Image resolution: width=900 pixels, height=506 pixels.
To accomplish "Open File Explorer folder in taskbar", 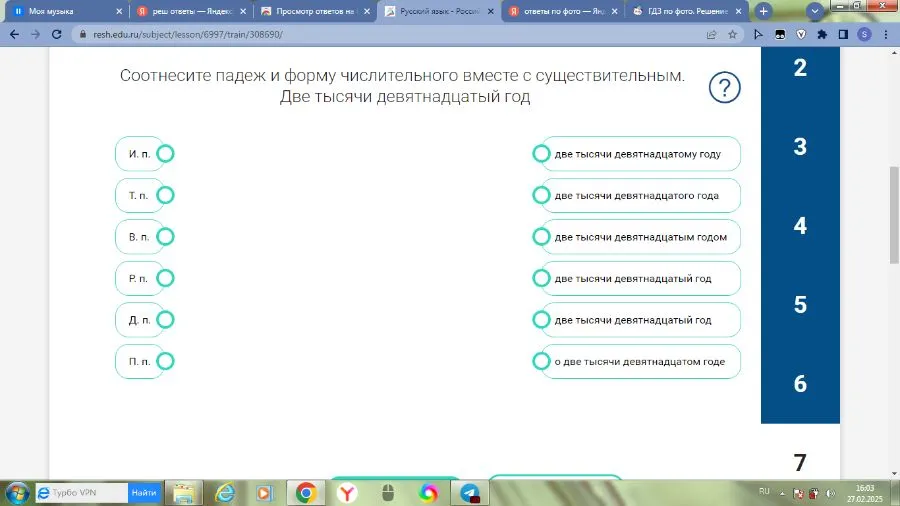I will click(x=184, y=493).
